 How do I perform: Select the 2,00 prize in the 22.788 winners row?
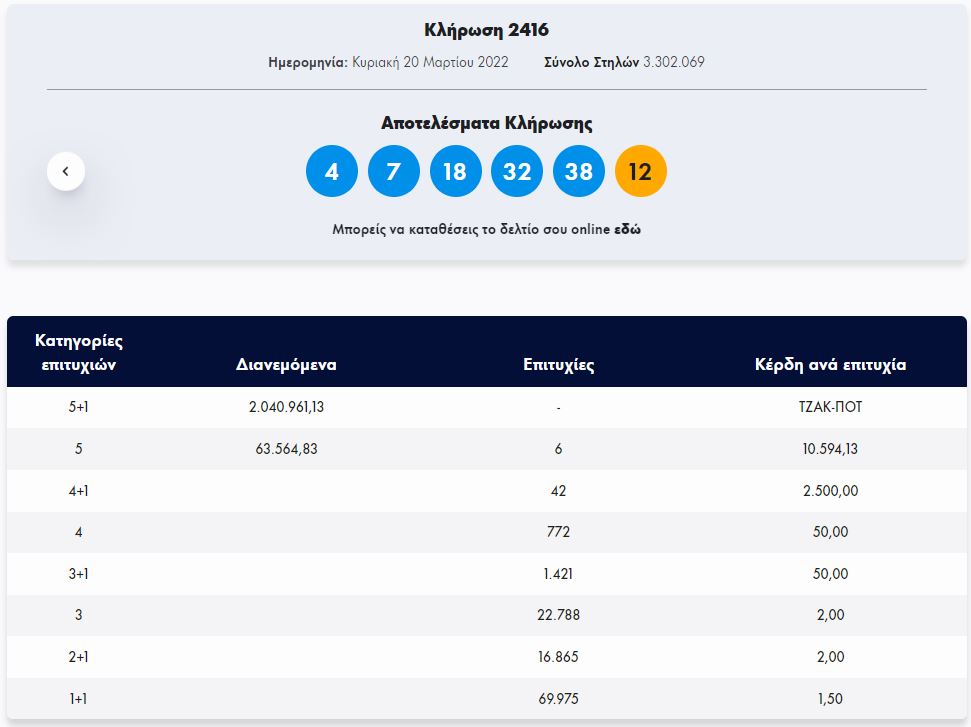(x=830, y=615)
